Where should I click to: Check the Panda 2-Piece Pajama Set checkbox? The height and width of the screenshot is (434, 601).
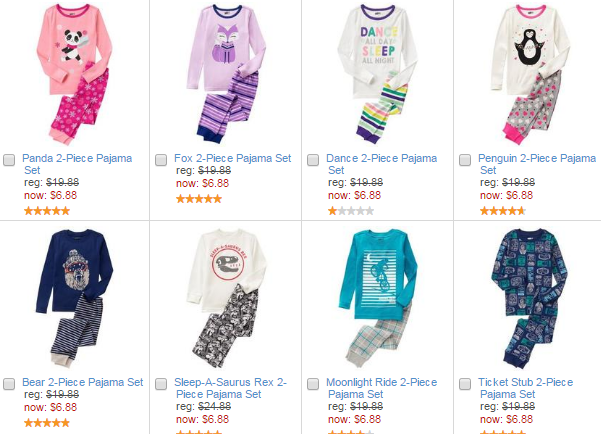(x=9, y=160)
